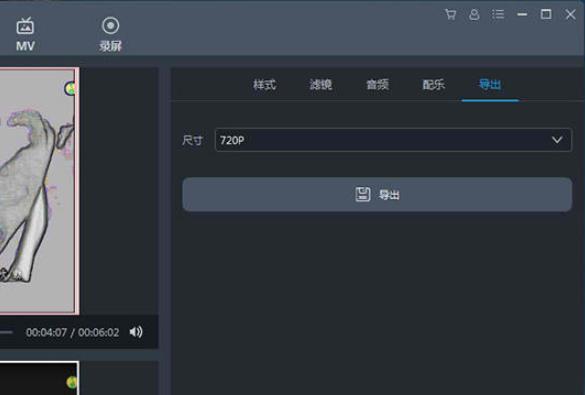Mute the preview volume speaker
585x395 pixels.
tap(136, 332)
